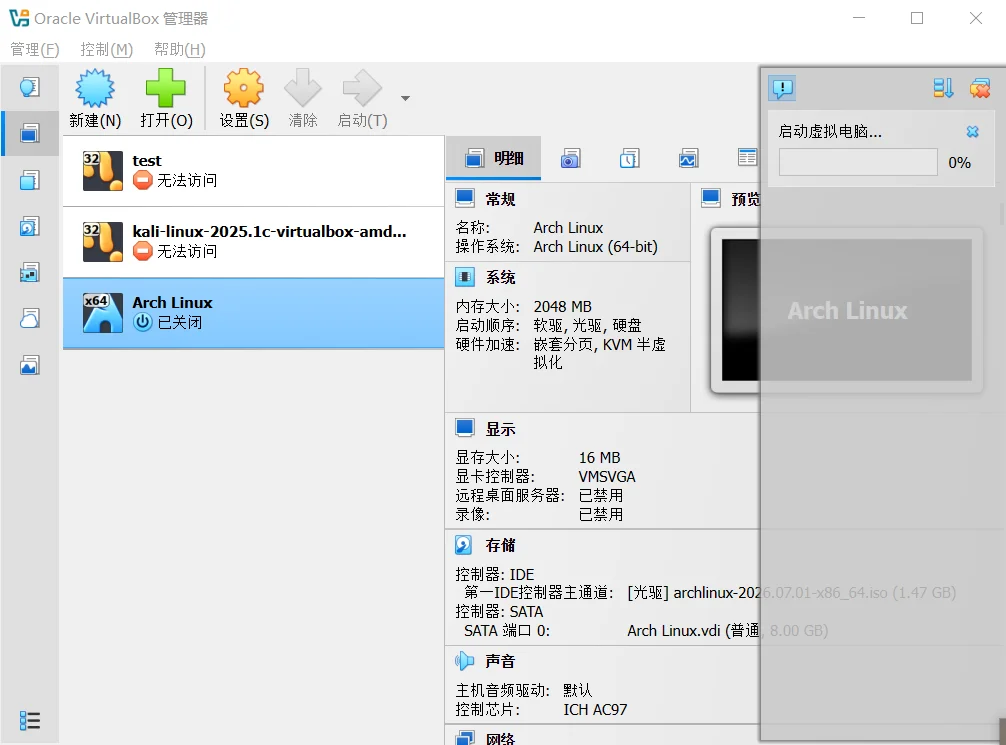This screenshot has height=745, width=1006.
Task: Open the 控制(M) menu
Action: coord(107,49)
